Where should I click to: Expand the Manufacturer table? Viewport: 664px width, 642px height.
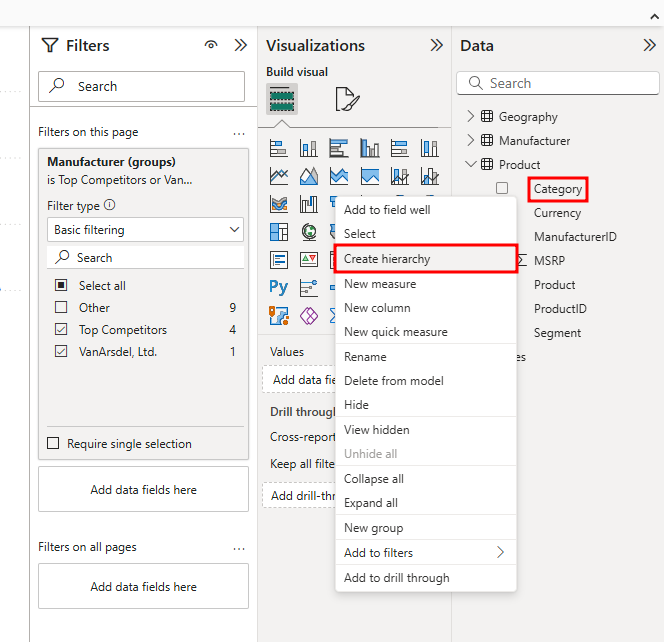470,140
